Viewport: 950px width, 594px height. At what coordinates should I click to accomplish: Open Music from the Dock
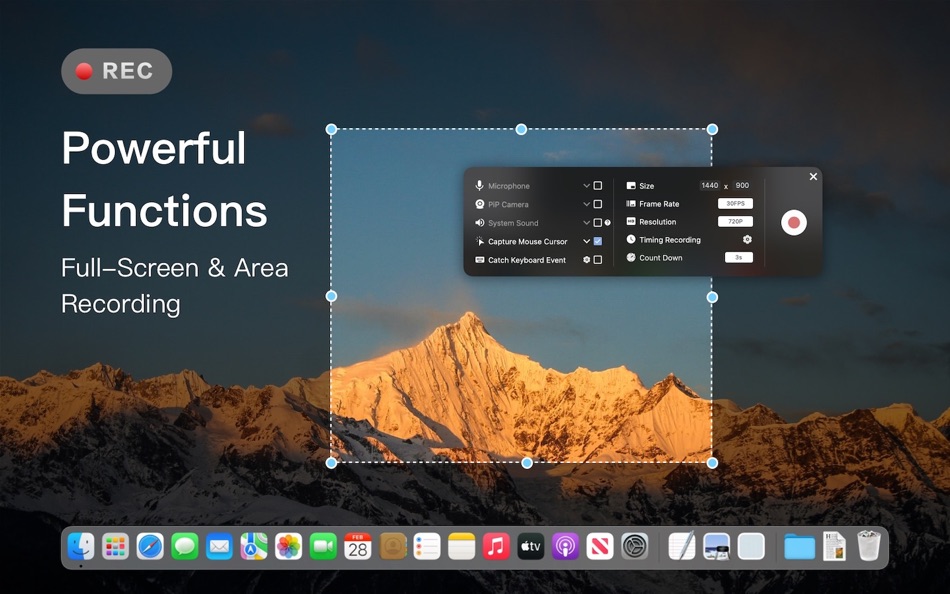(496, 547)
